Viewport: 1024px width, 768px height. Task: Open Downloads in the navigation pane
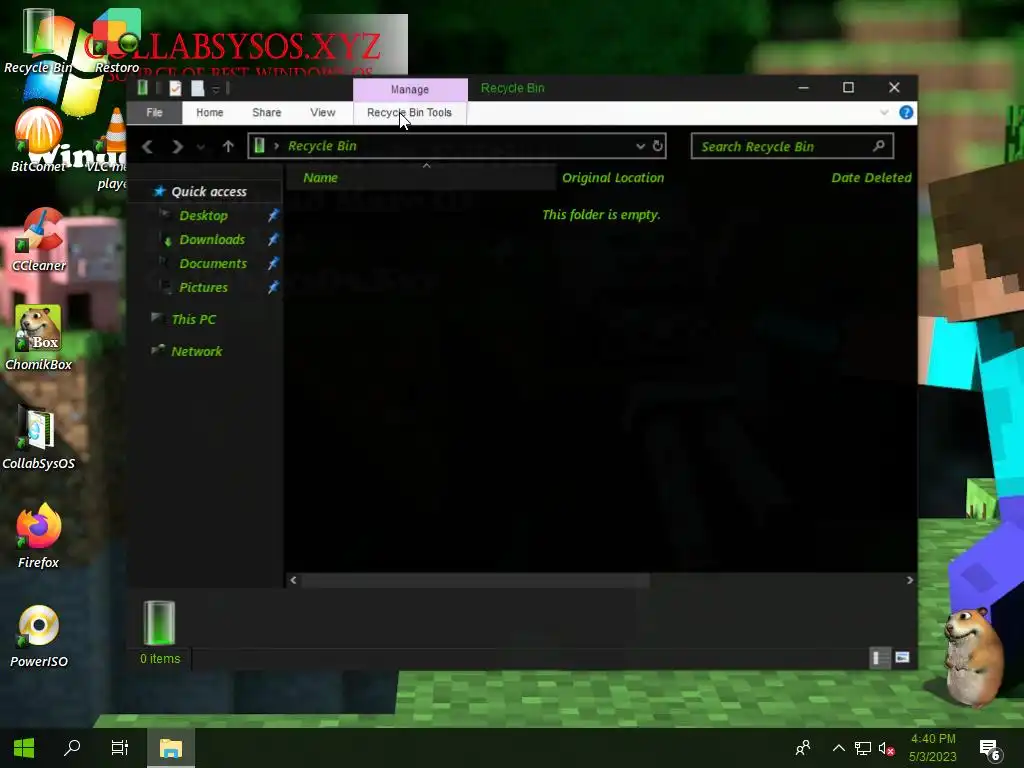[212, 240]
